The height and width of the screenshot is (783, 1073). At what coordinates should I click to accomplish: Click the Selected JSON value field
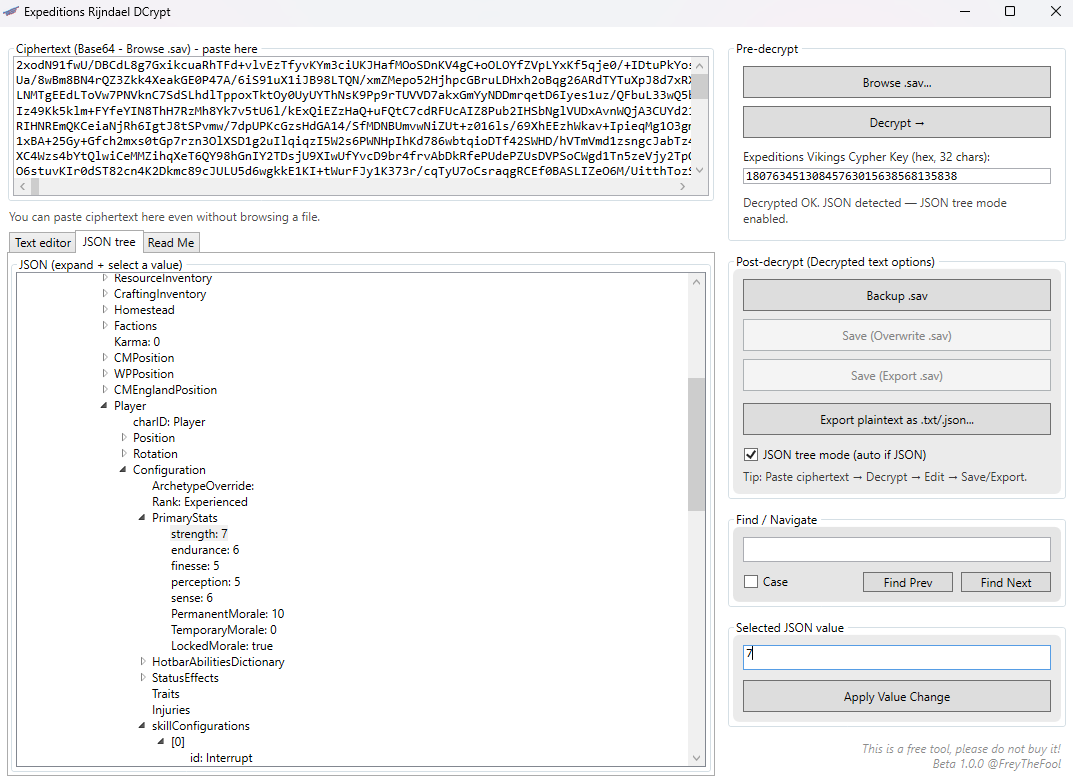click(896, 657)
